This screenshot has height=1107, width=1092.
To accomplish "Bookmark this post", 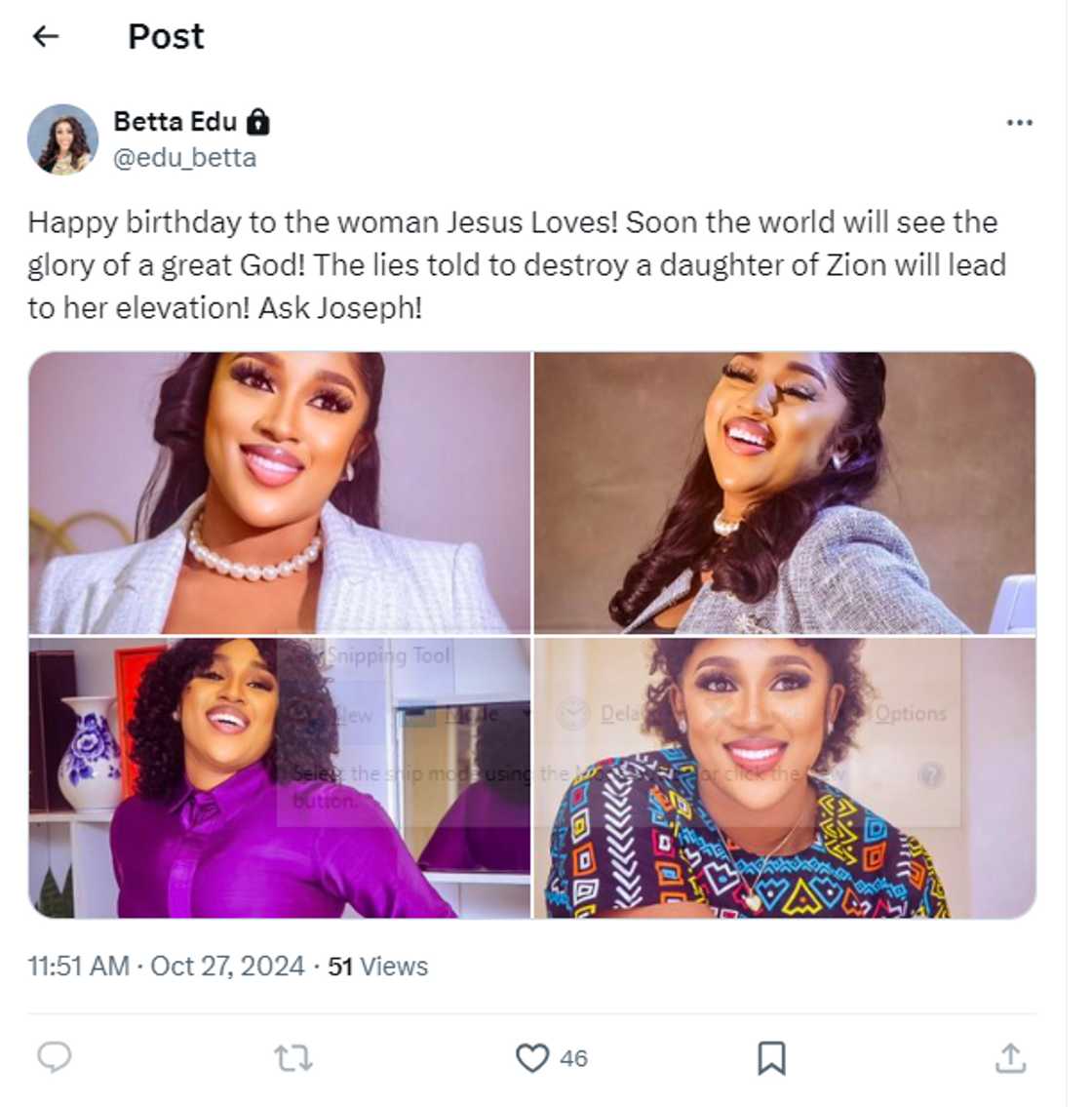I will pyautogui.click(x=771, y=1057).
